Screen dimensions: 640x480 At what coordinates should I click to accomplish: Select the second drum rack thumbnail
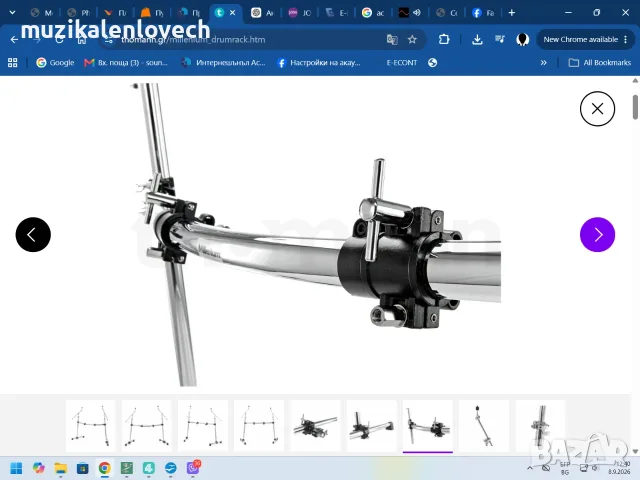(x=147, y=425)
